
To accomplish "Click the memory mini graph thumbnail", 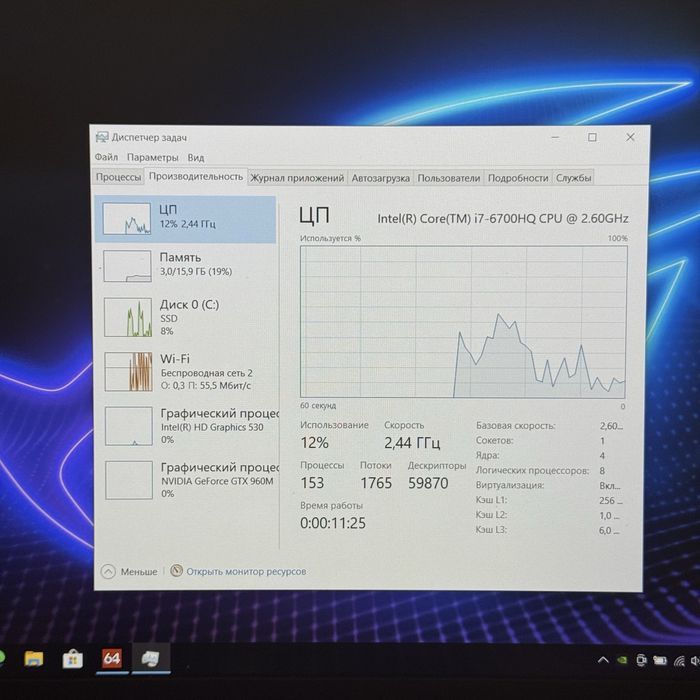I will 127,266.
